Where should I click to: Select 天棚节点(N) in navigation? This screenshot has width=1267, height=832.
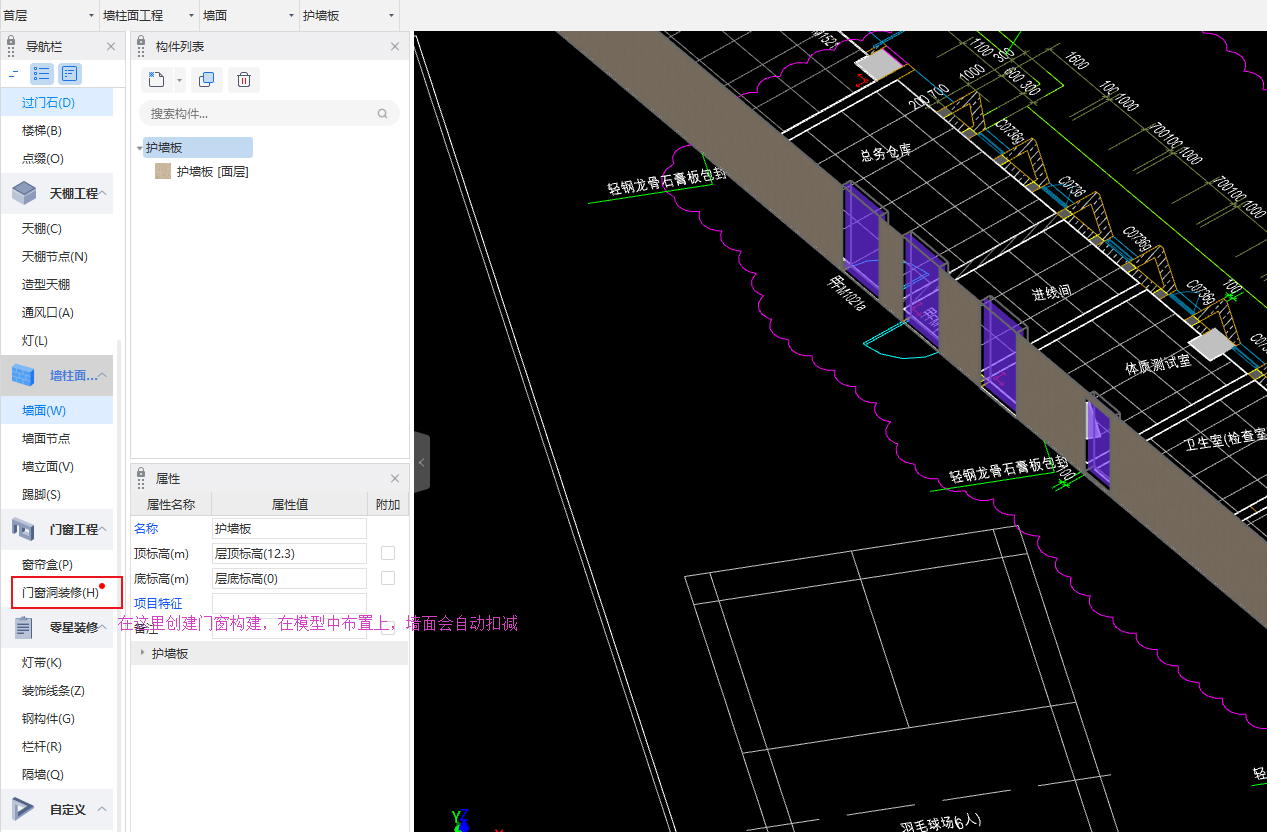(57, 256)
